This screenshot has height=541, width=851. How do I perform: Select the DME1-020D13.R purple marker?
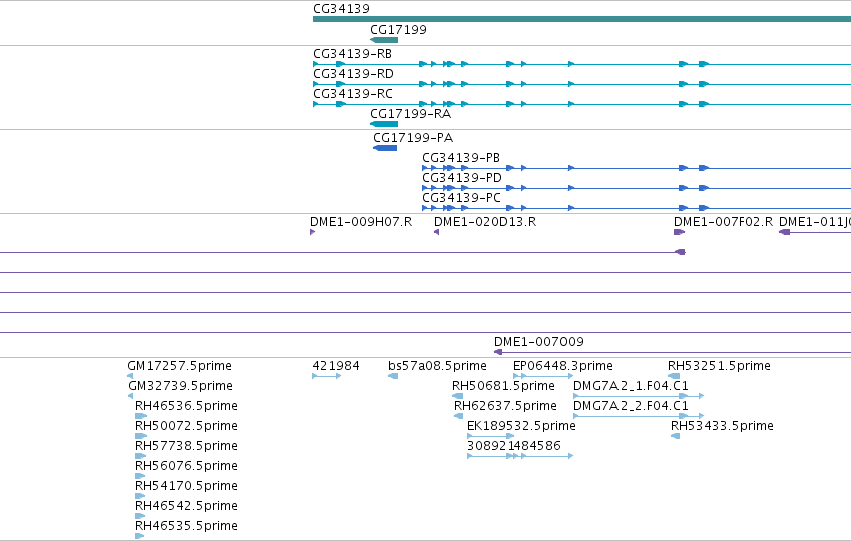point(436,232)
